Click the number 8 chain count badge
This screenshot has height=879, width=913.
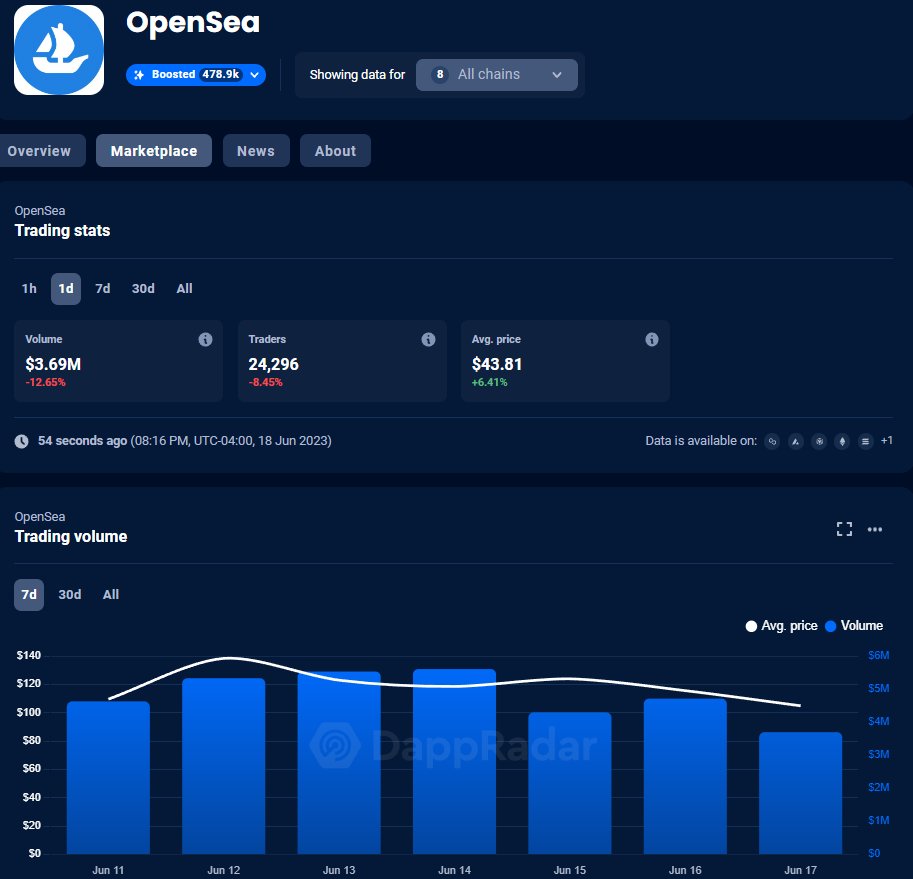pyautogui.click(x=440, y=75)
